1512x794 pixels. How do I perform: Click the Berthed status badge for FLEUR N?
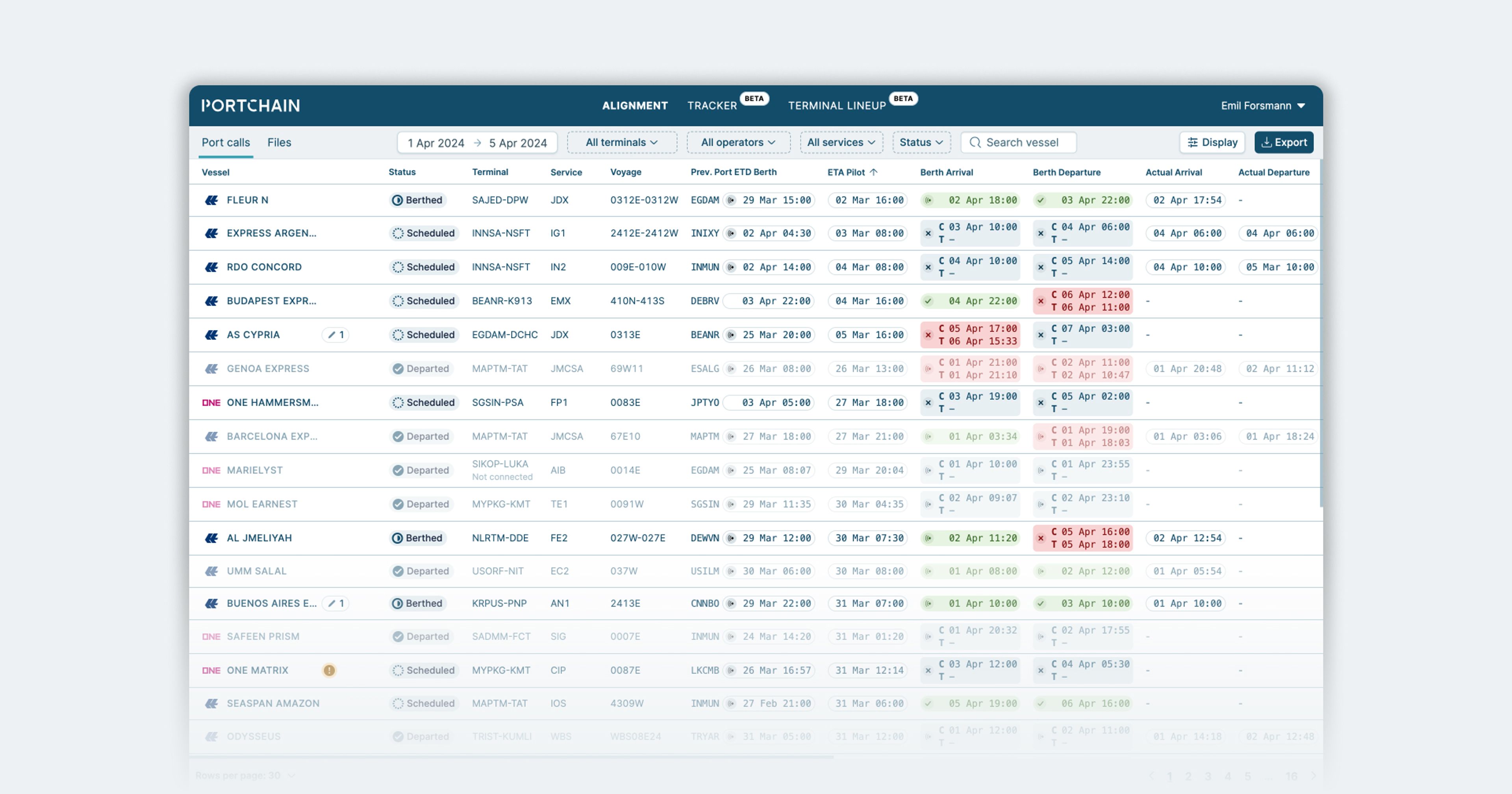pyautogui.click(x=417, y=200)
